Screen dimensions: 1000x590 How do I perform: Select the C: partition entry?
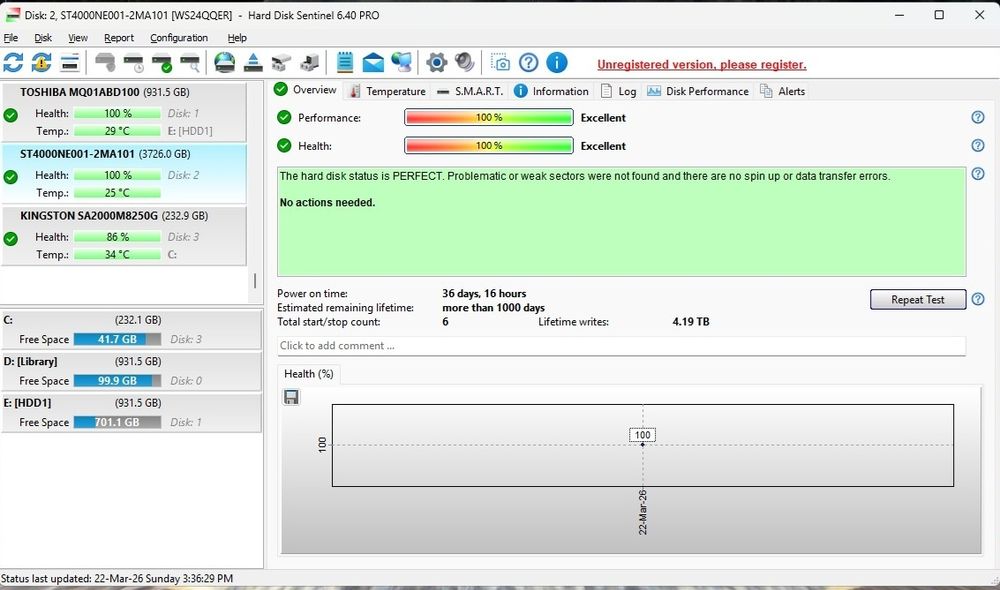coord(131,329)
